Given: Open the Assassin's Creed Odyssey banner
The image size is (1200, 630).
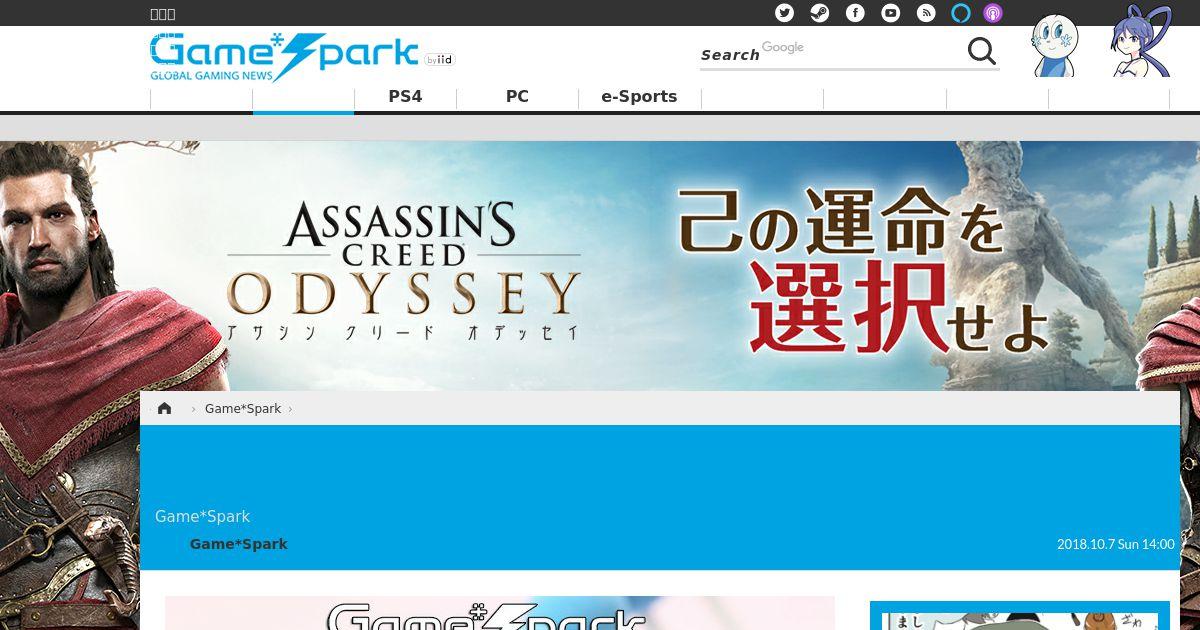Looking at the screenshot, I should click(600, 265).
